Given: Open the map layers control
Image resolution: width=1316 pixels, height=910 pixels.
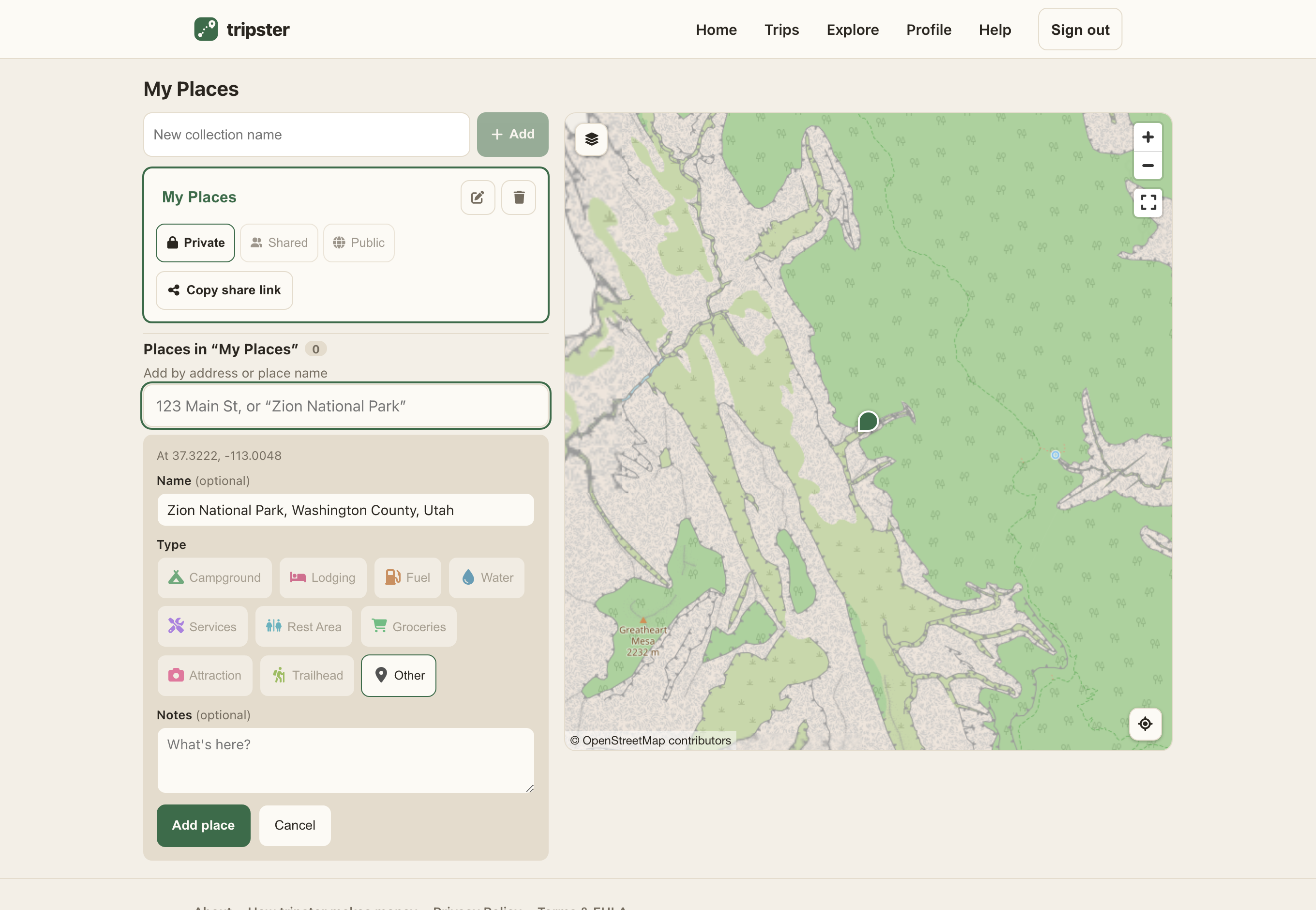Looking at the screenshot, I should 592,139.
